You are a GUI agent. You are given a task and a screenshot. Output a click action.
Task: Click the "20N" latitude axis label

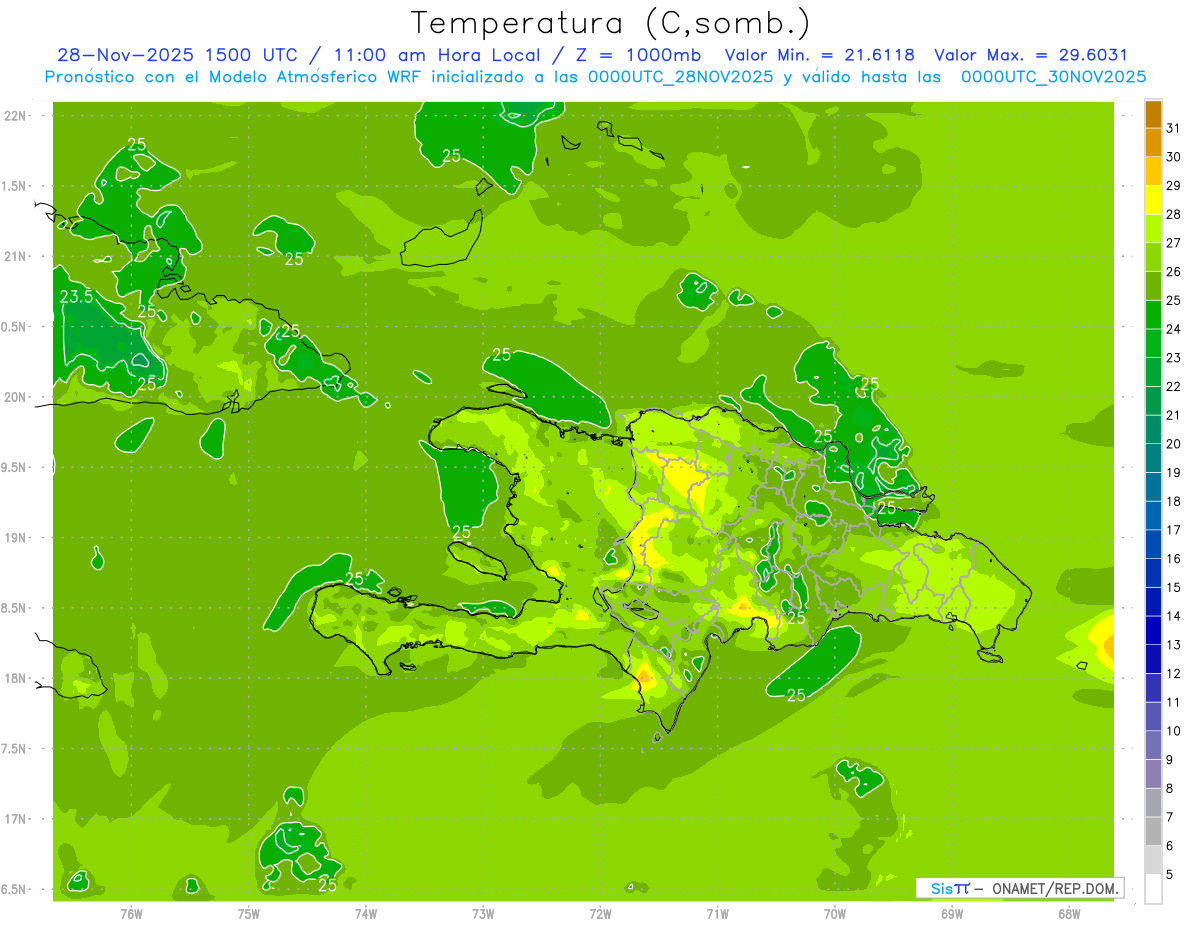(15, 397)
